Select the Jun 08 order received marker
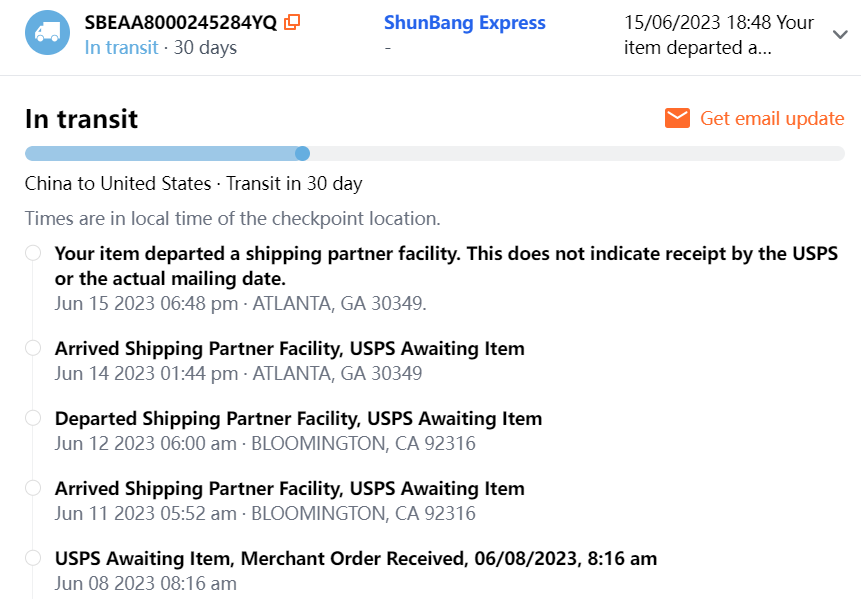This screenshot has height=599, width=861. click(x=33, y=558)
